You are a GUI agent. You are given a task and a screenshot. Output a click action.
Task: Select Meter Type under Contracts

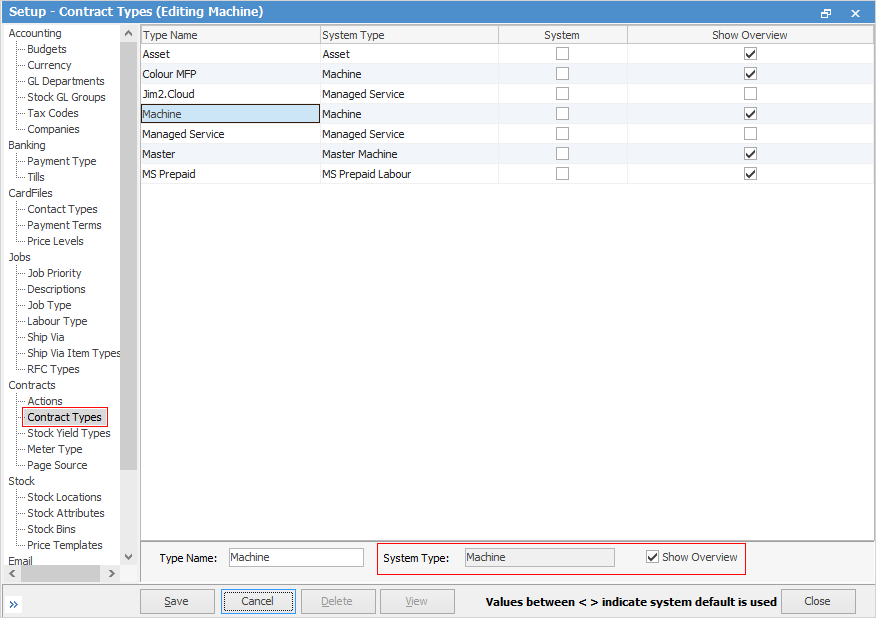coord(55,449)
